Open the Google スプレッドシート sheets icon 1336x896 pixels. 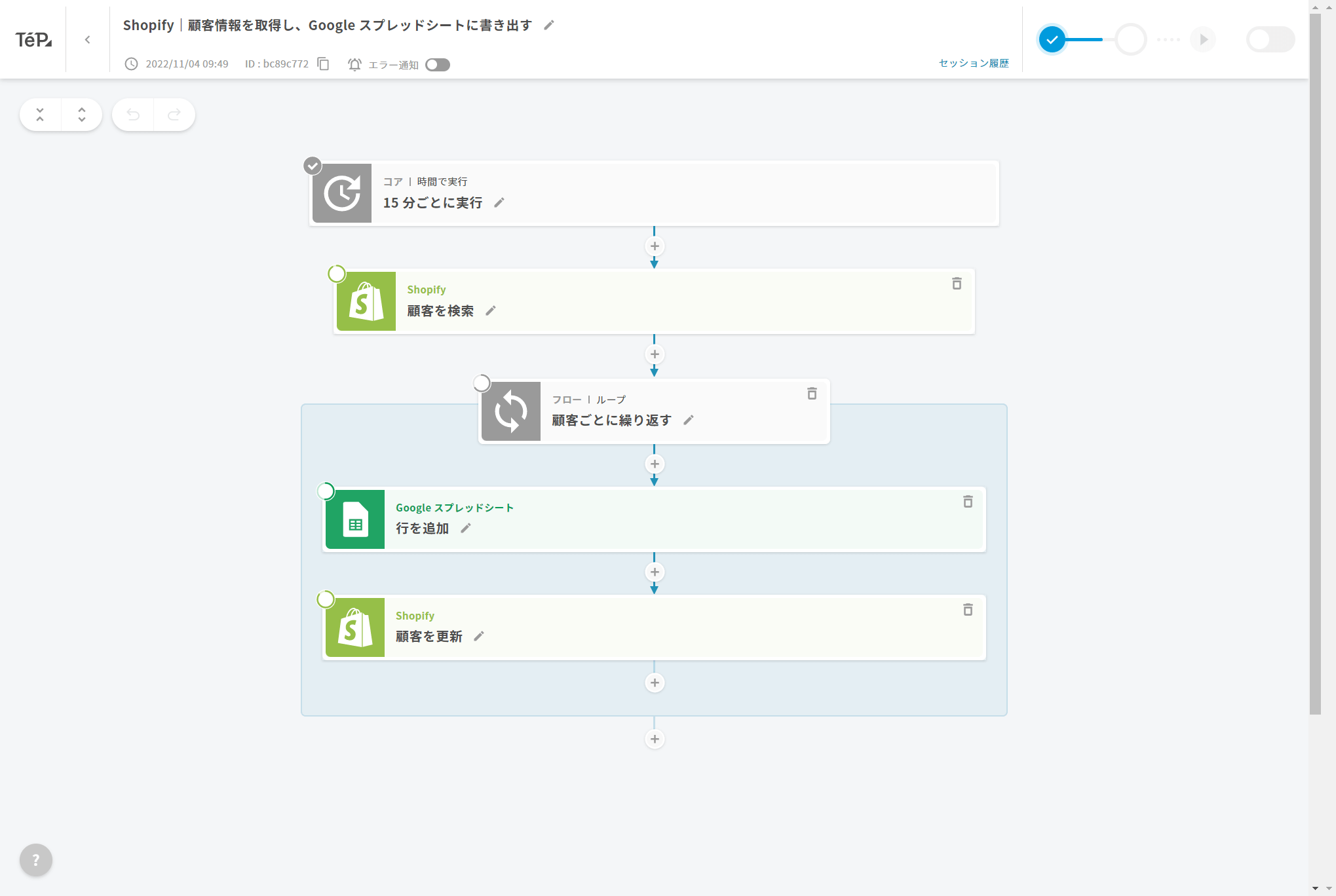tap(355, 519)
